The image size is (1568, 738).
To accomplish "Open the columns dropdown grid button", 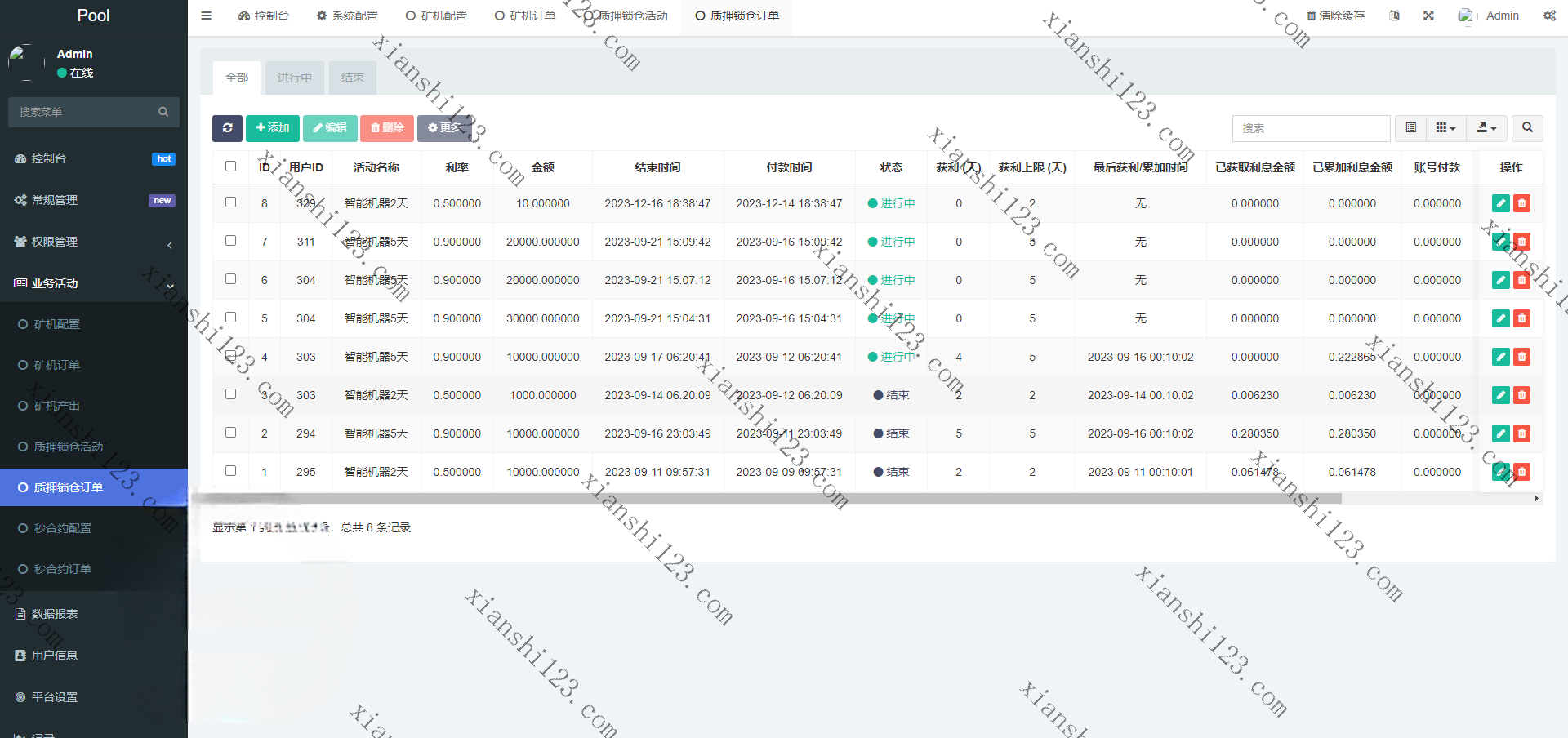I will point(1445,128).
